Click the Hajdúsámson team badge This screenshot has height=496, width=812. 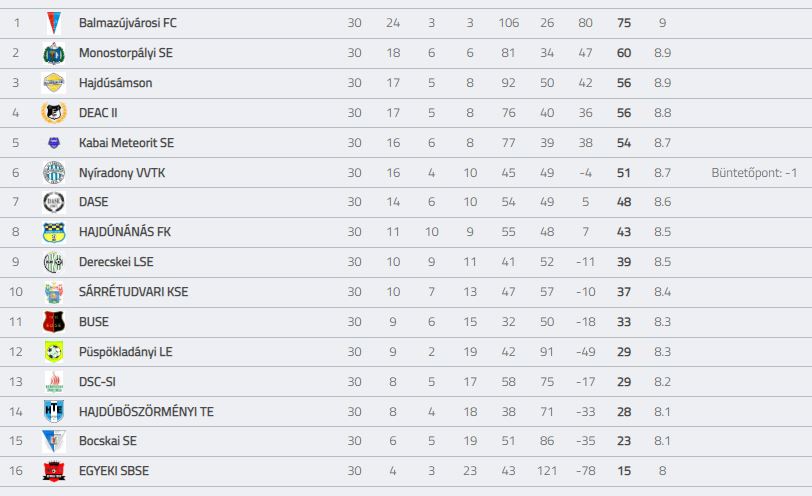[x=54, y=83]
